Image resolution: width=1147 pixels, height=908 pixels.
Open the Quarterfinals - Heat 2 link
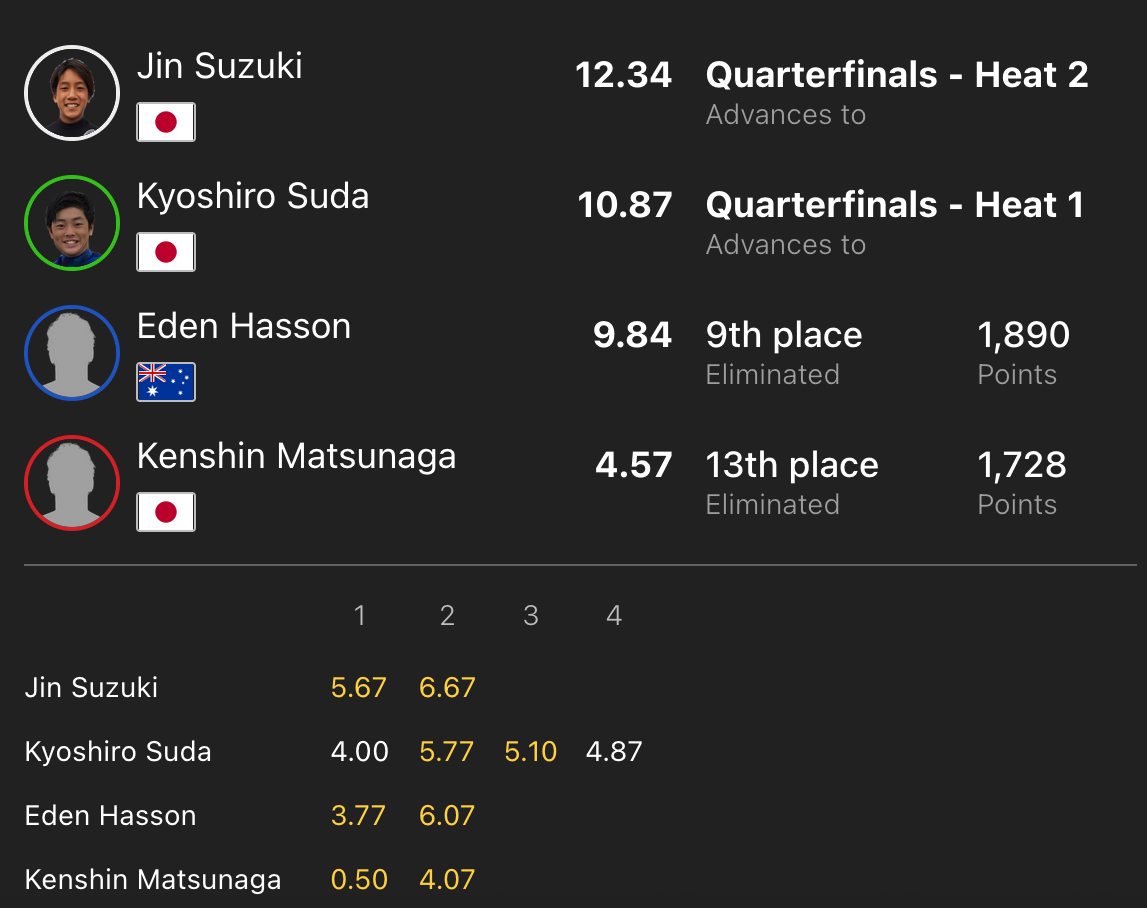click(x=897, y=75)
